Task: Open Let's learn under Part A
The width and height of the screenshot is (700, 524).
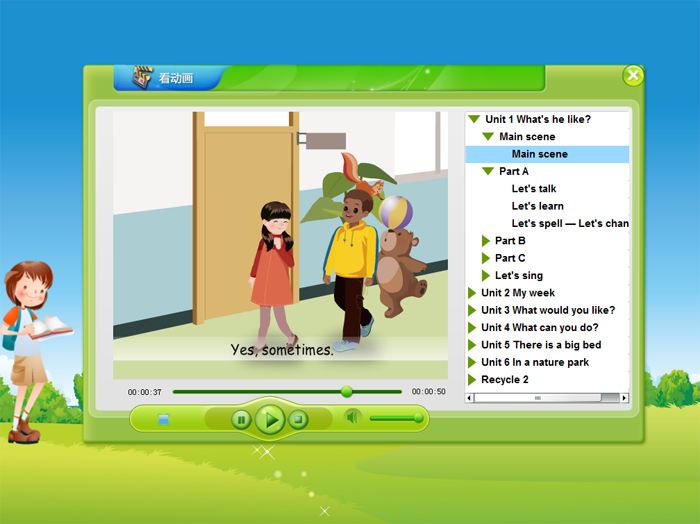Action: tap(538, 206)
